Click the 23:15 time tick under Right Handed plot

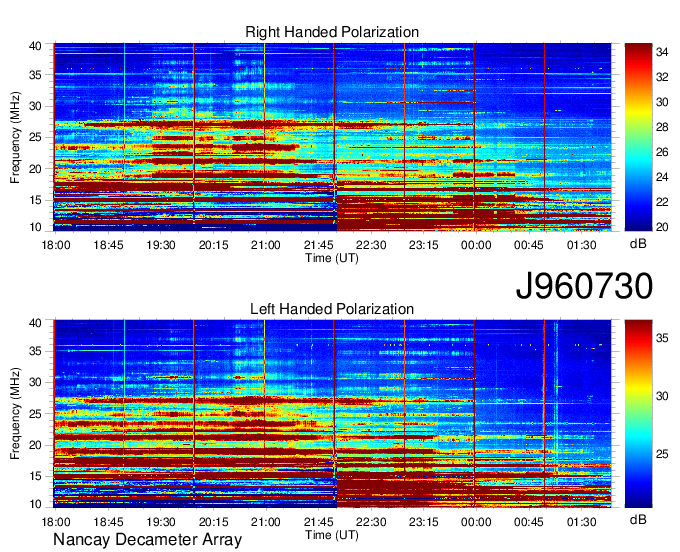point(424,245)
